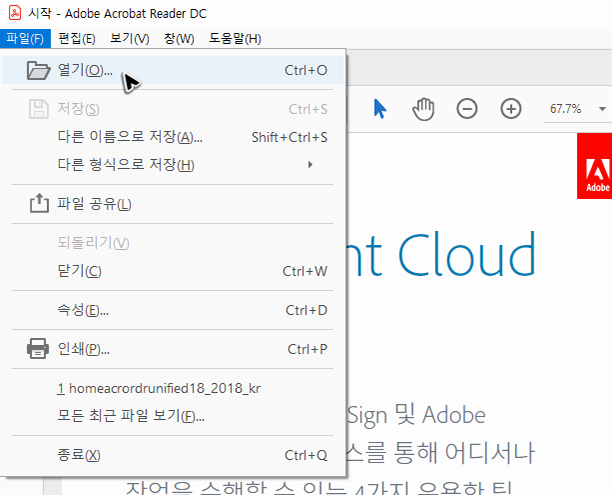This screenshot has height=495, width=612.
Task: Click the Ctrl+O shortcut label
Action: tap(306, 70)
